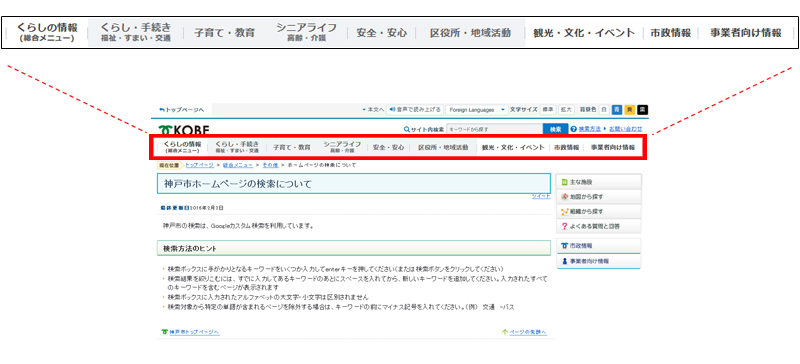Open よくある質問と回答 with the pink question icon
The width and height of the screenshot is (800, 364).
pyautogui.click(x=599, y=226)
